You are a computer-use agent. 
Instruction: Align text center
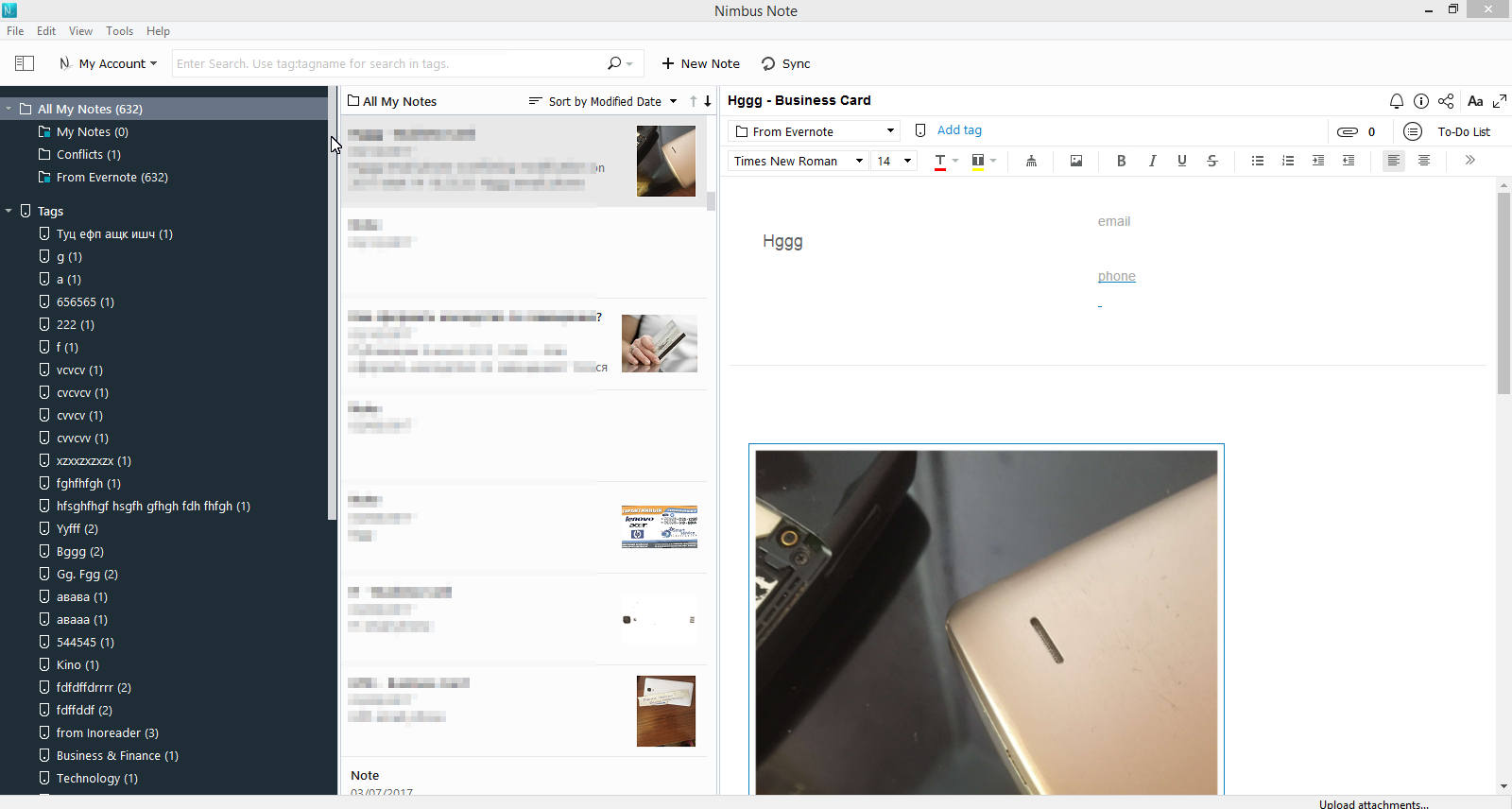tap(1424, 161)
